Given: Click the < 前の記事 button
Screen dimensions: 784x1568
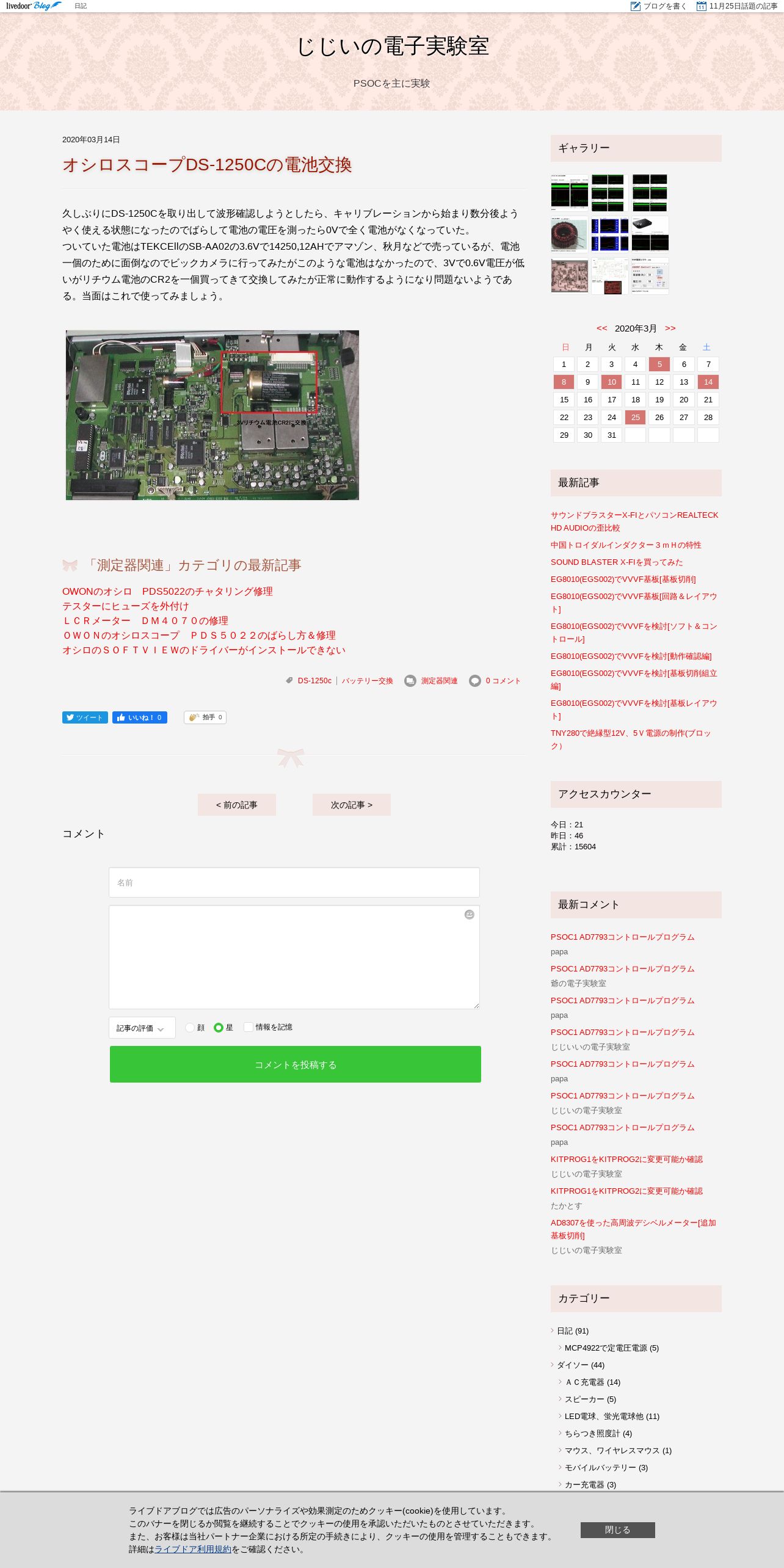Looking at the screenshot, I should coord(237,805).
